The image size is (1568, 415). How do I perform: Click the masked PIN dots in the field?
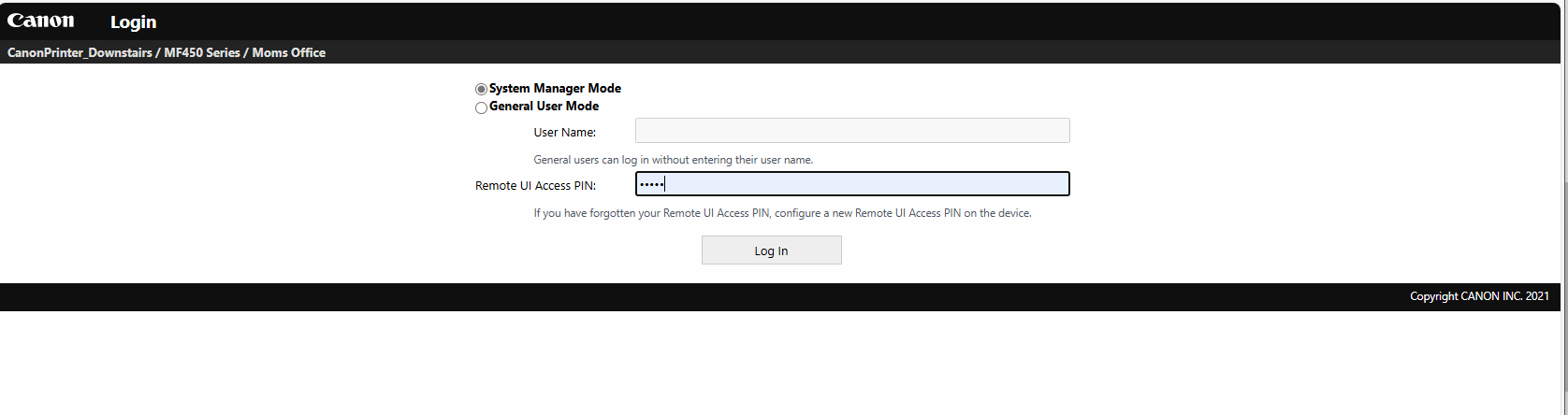click(651, 184)
